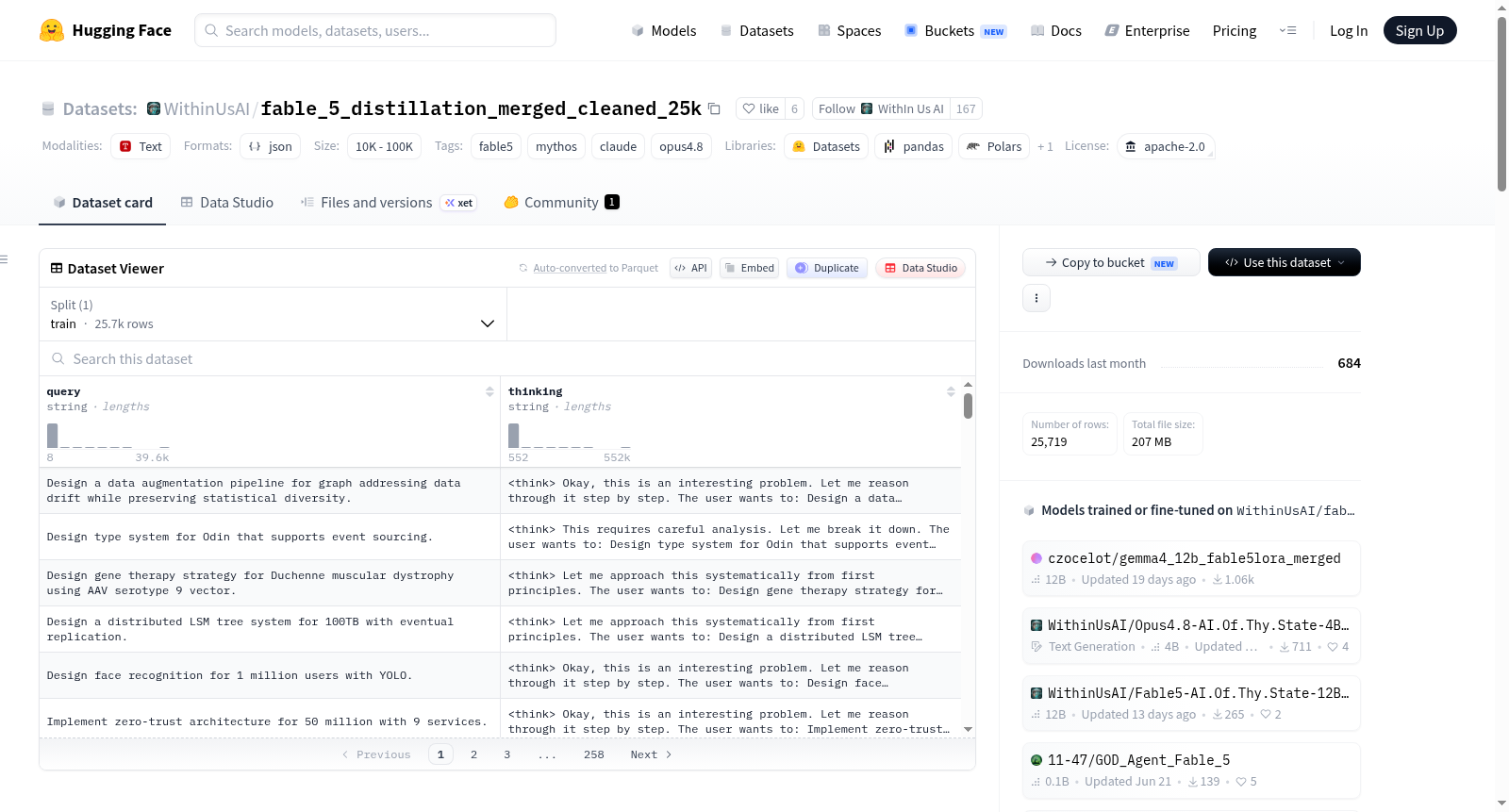Screen dimensions: 1509x812
Task: Click the Hugging Face logo icon
Action: tap(52, 30)
